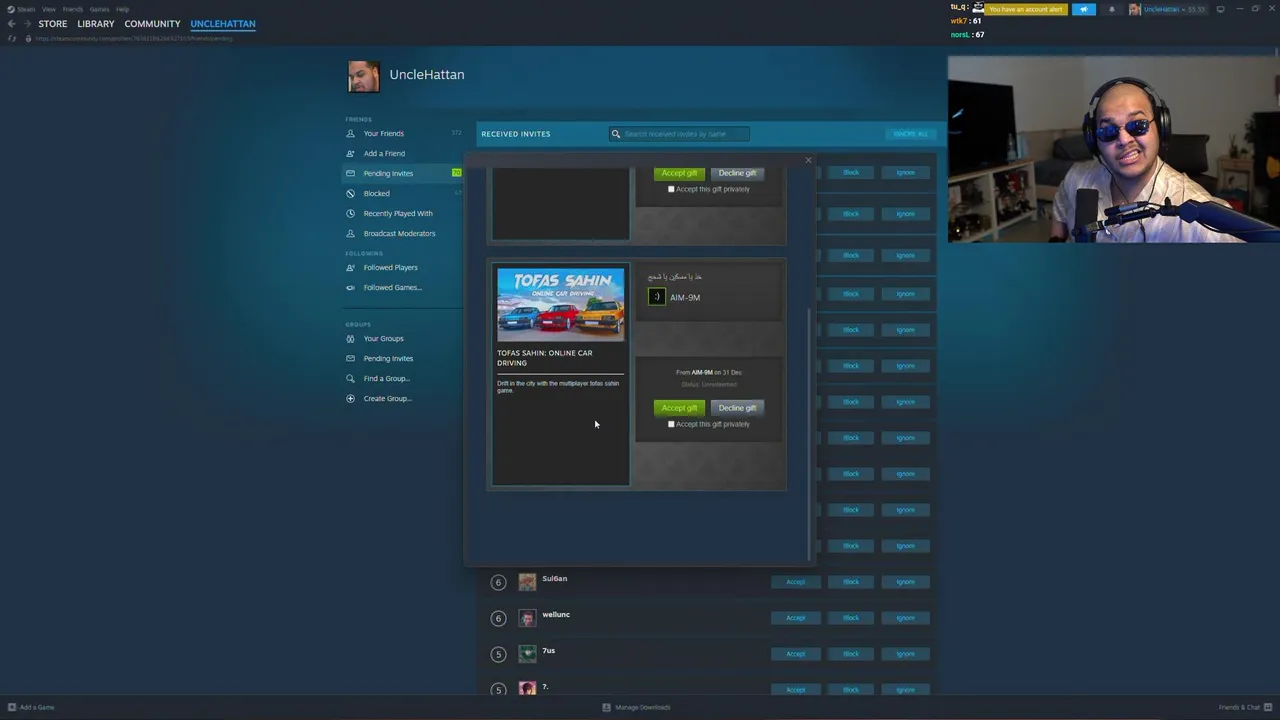Screen dimensions: 1280x720
Task: Ignore Sul6an's invite
Action: coord(905,582)
